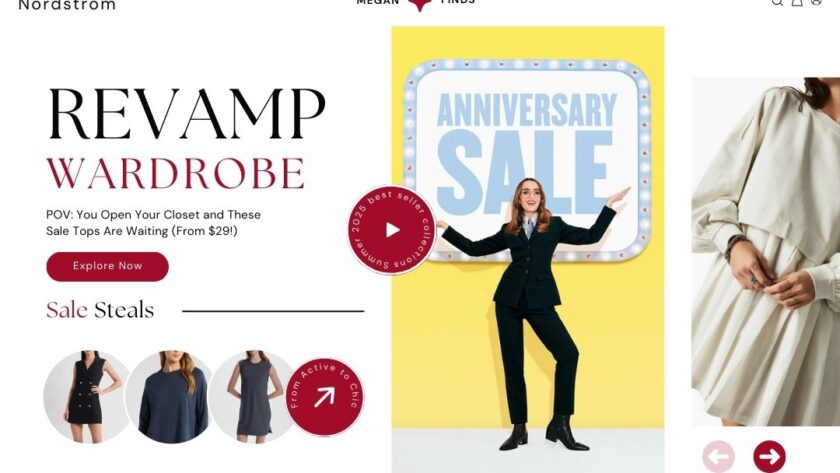Click the Nordstrom brand name
This screenshot has height=473, width=840.
(67, 5)
